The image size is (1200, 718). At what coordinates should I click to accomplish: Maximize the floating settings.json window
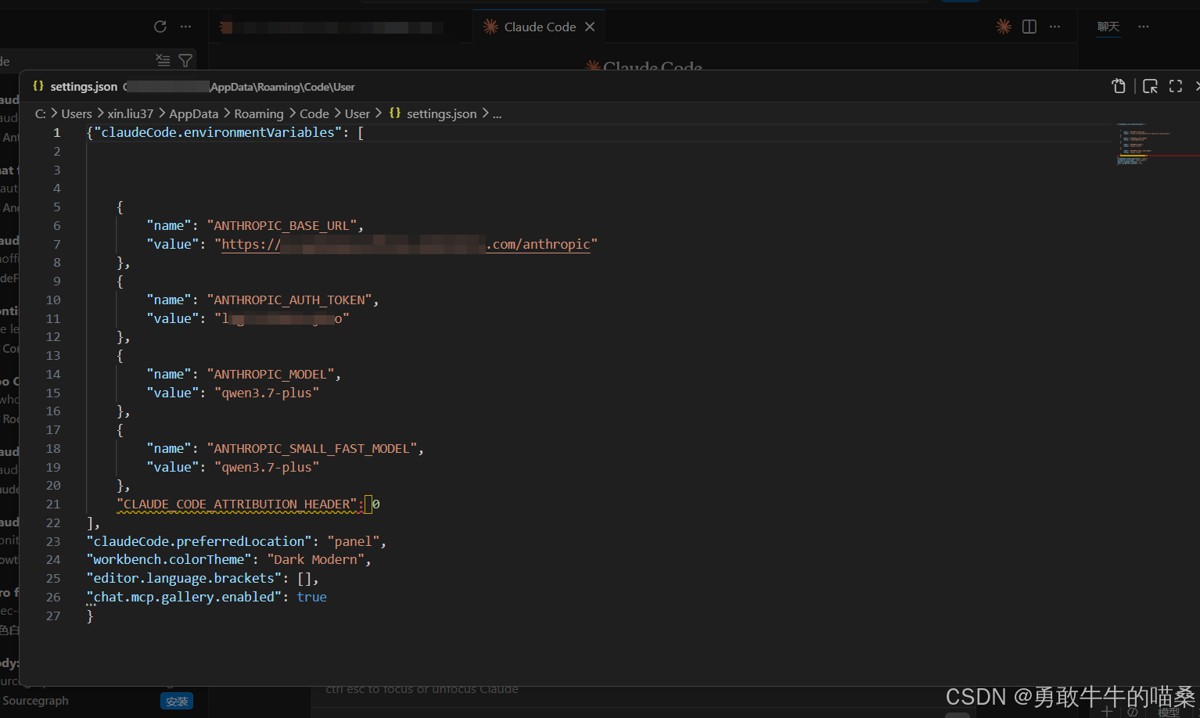1176,87
